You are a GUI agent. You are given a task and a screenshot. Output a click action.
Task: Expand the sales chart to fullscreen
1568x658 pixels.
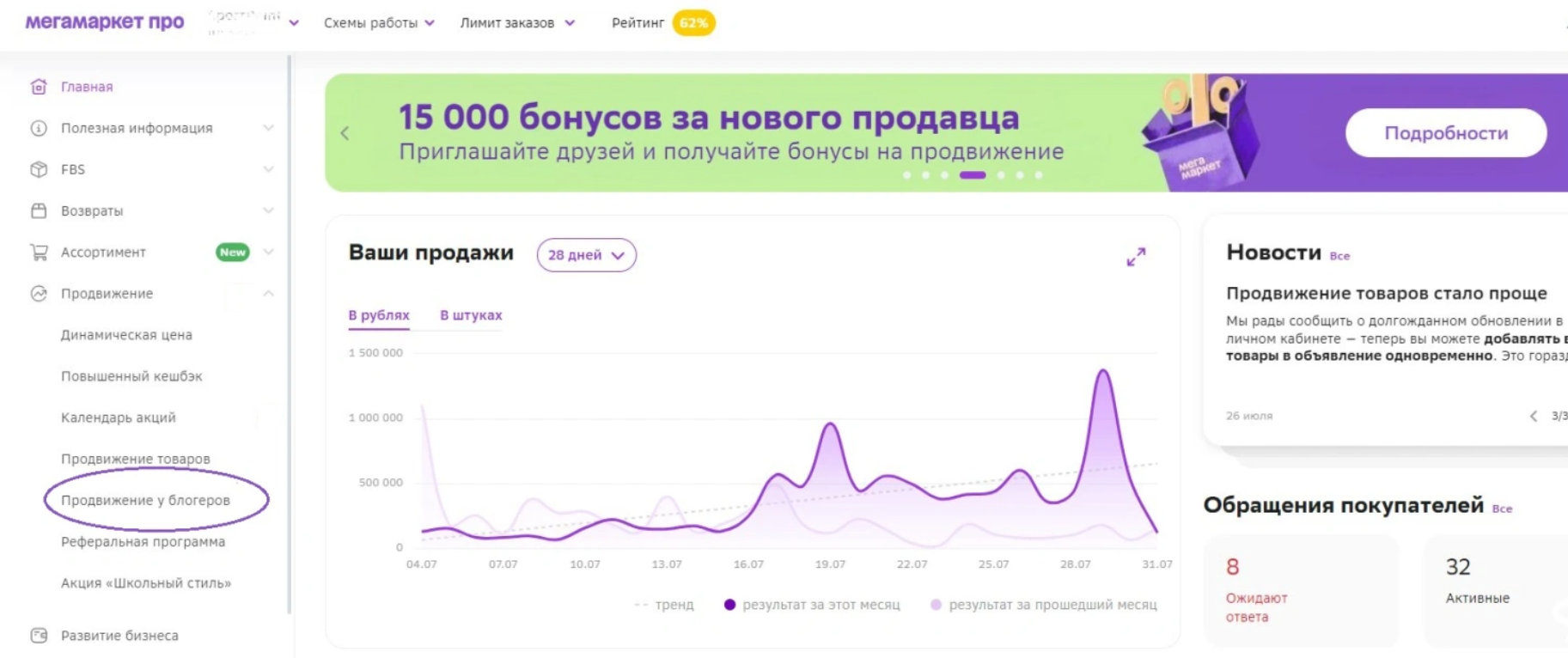tap(1136, 257)
